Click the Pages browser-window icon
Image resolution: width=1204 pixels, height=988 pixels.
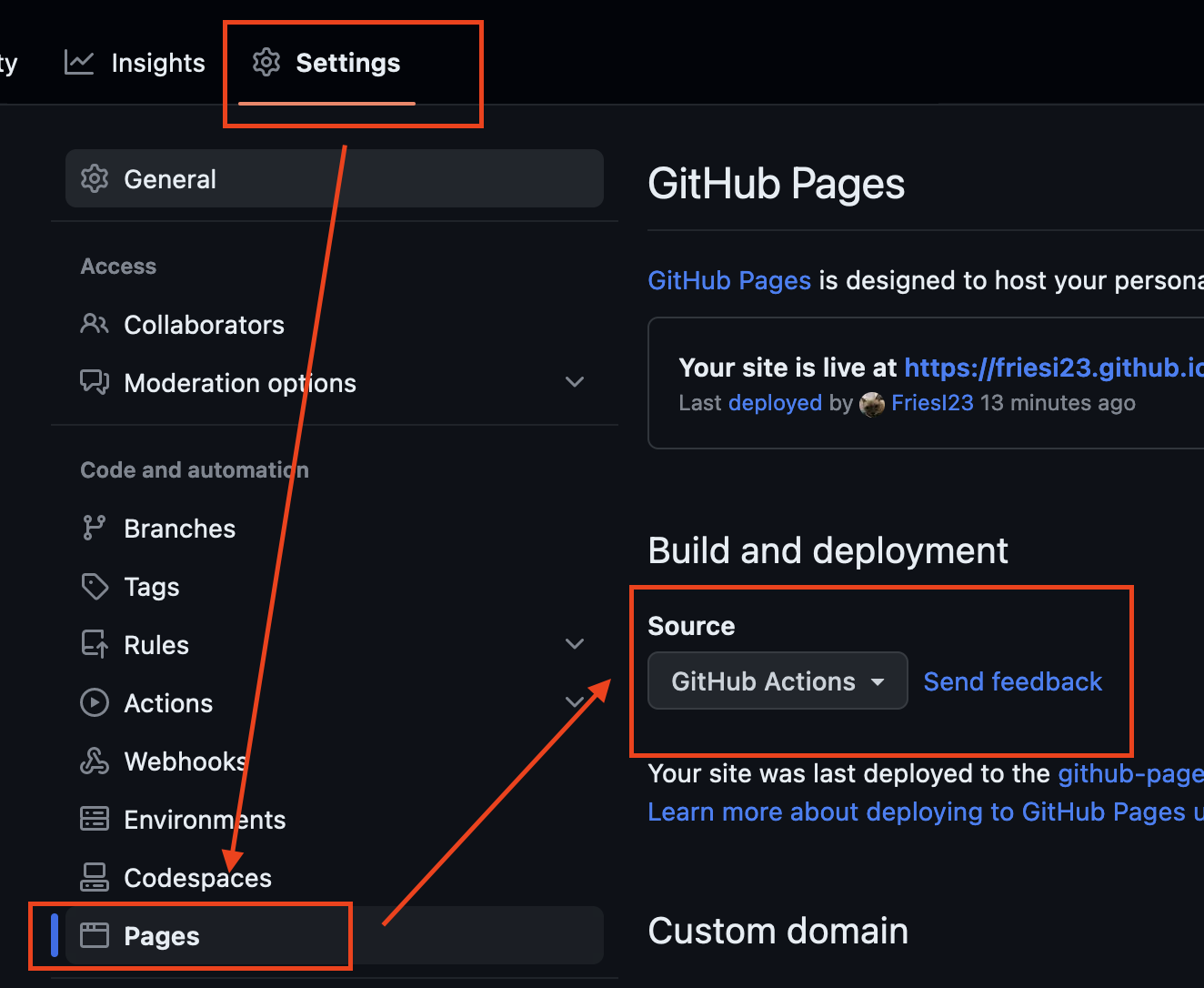coord(95,935)
